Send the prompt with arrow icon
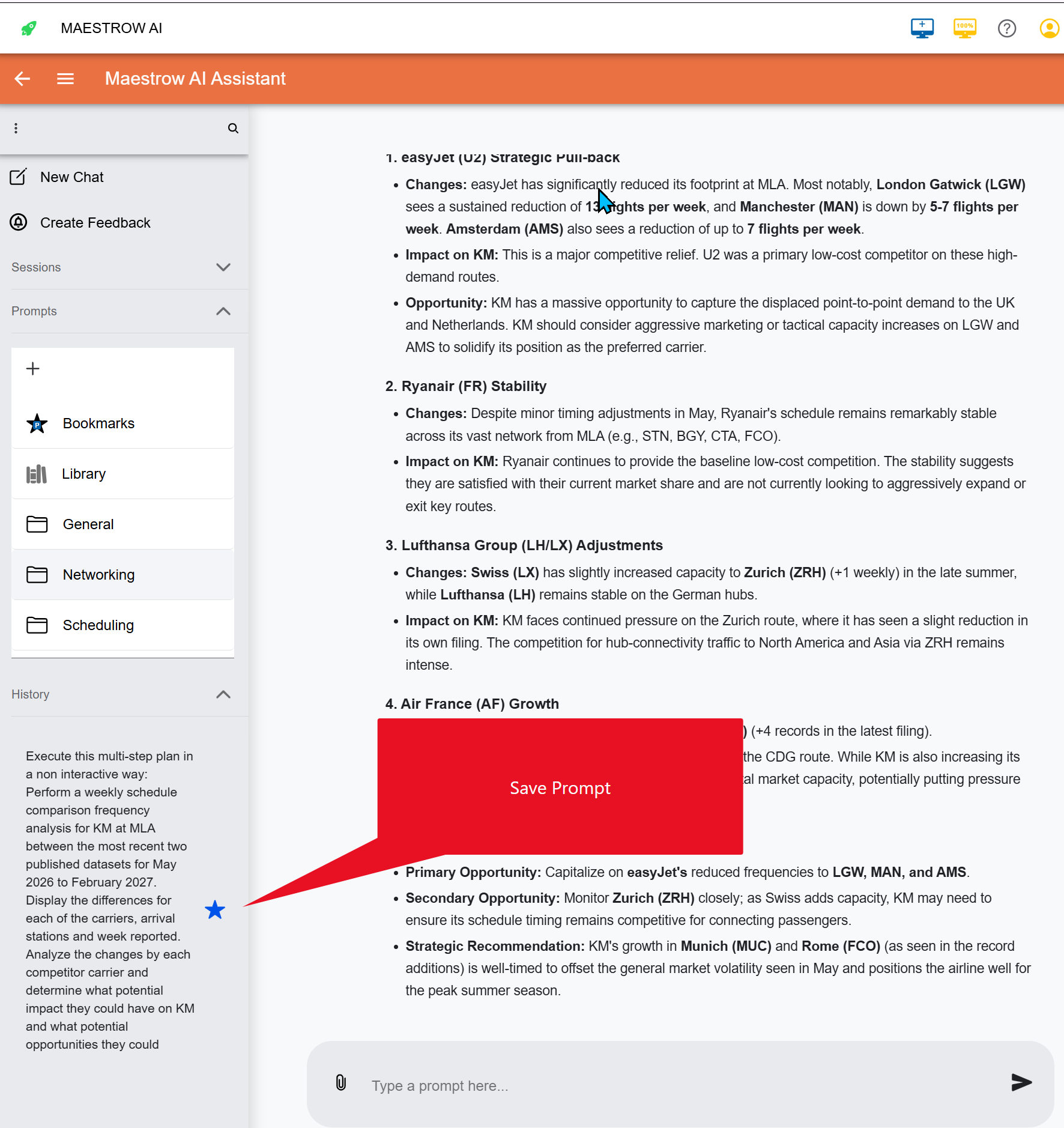 pos(1021,1082)
